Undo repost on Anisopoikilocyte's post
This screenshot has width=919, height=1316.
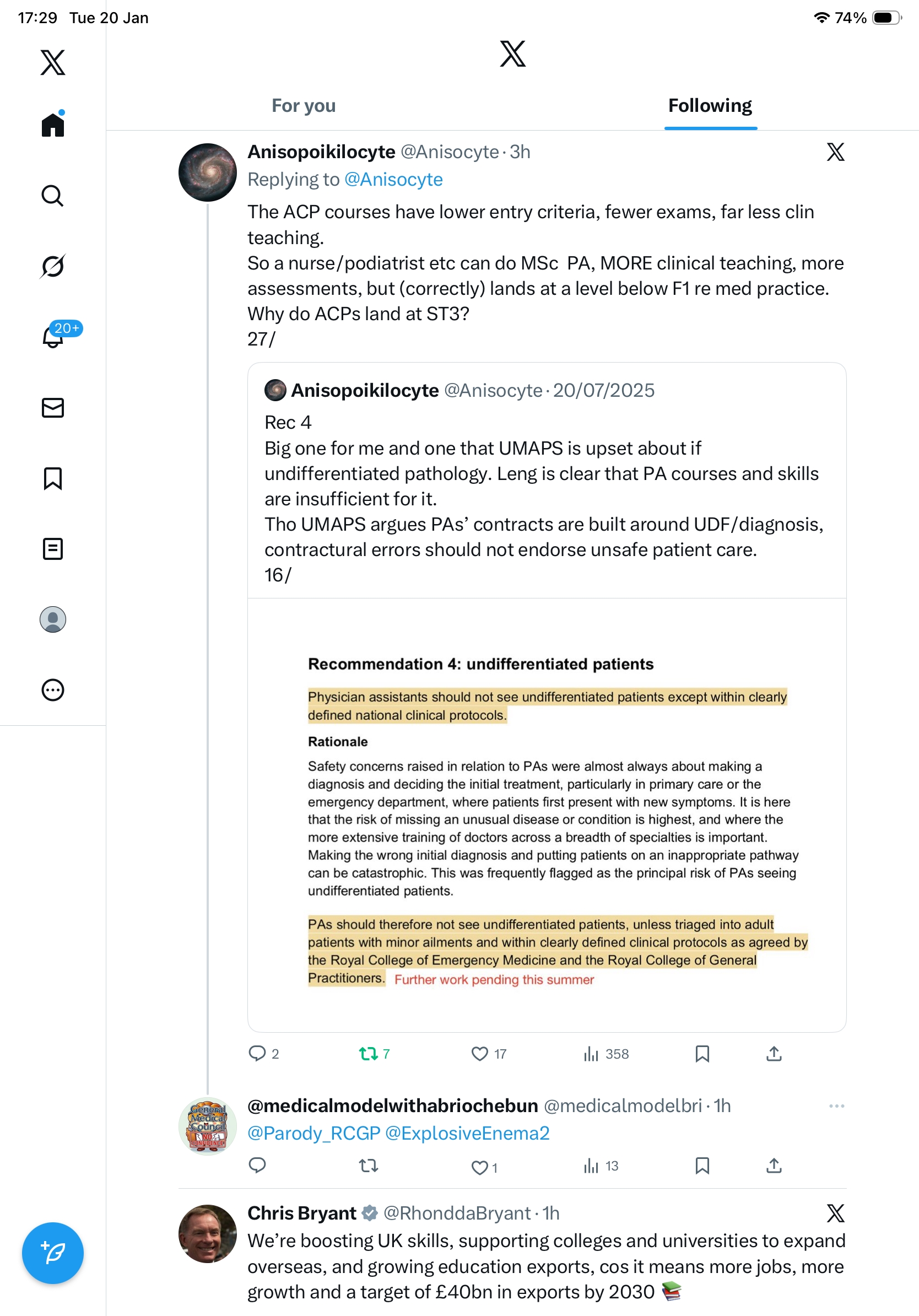point(368,1054)
